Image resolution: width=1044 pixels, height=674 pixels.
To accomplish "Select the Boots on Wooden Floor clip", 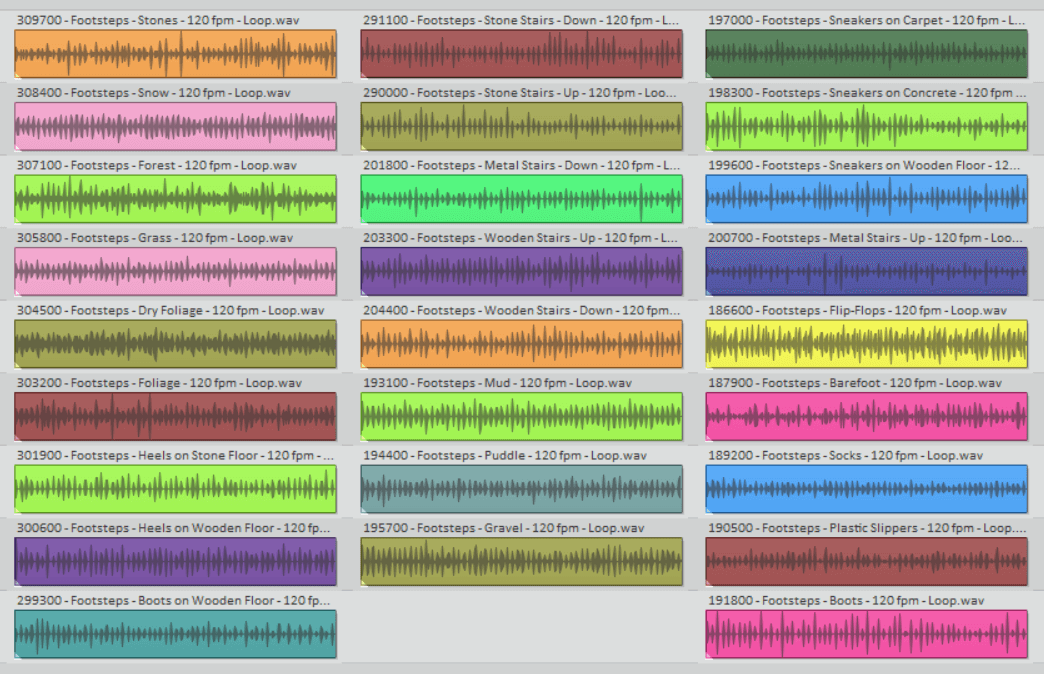I will click(x=175, y=634).
